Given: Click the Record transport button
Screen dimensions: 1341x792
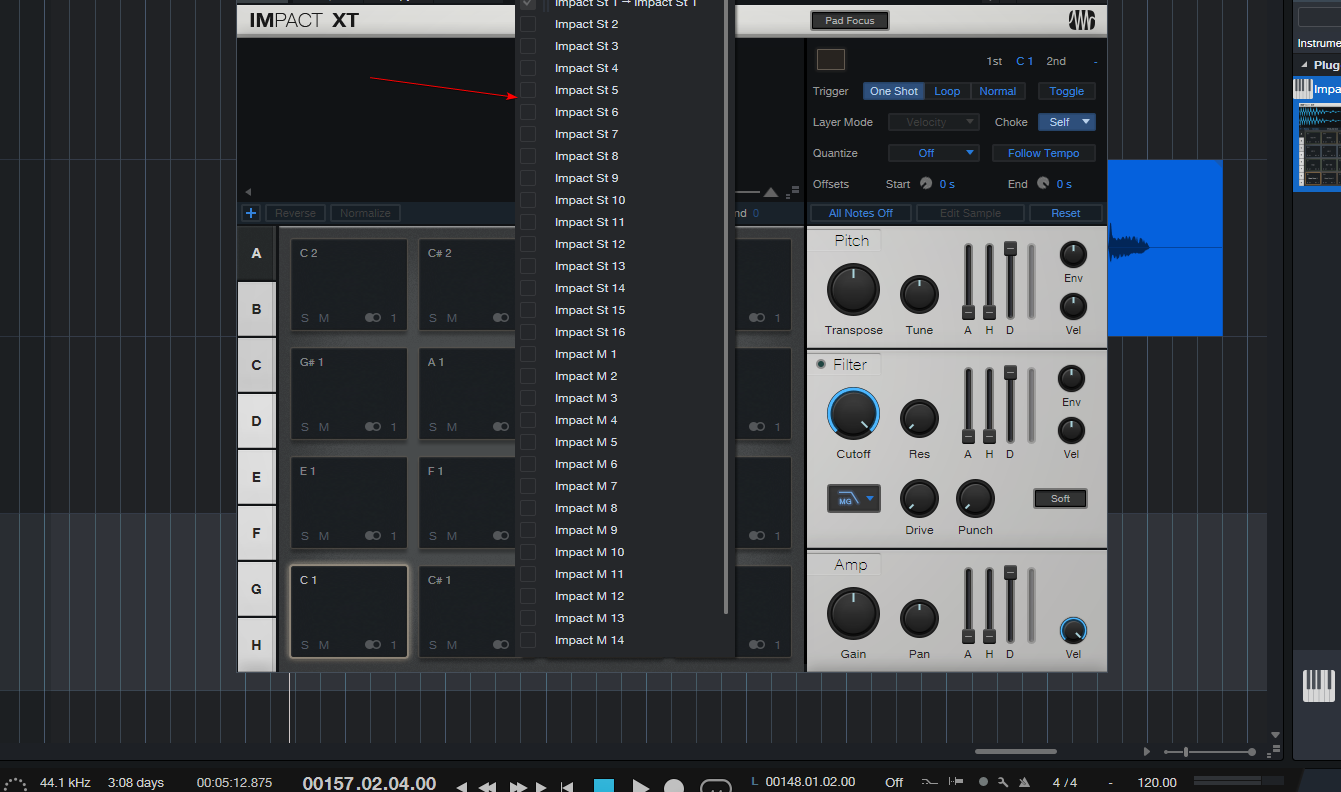Looking at the screenshot, I should coord(675,786).
